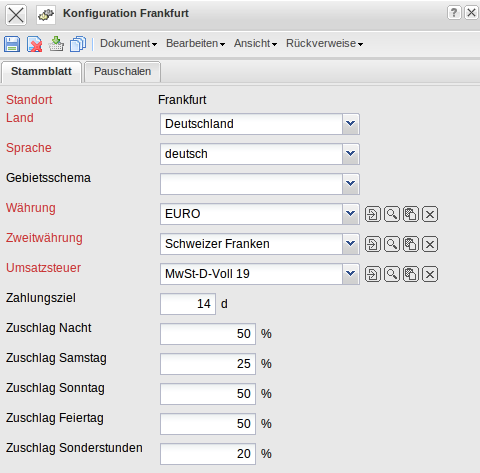Viewport: 480px width, 473px height.
Task: Click the basket icon with green arrow
Action: [56, 44]
